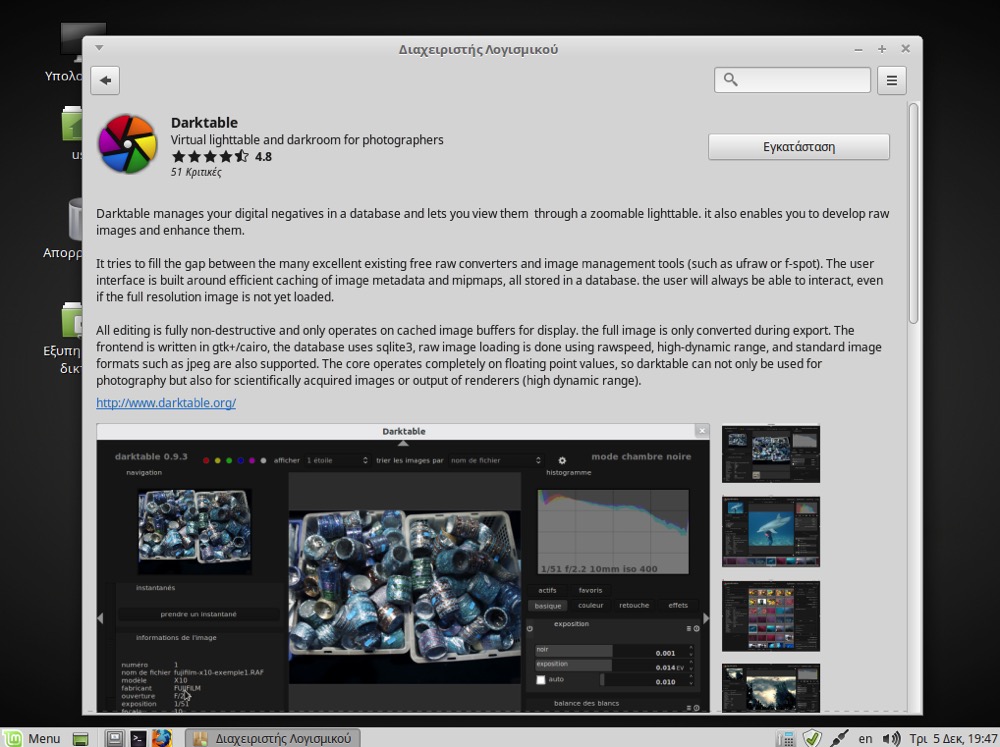The height and width of the screenshot is (747, 1000).
Task: Install Darktable with the Εγκατάσταση button
Action: pos(798,147)
